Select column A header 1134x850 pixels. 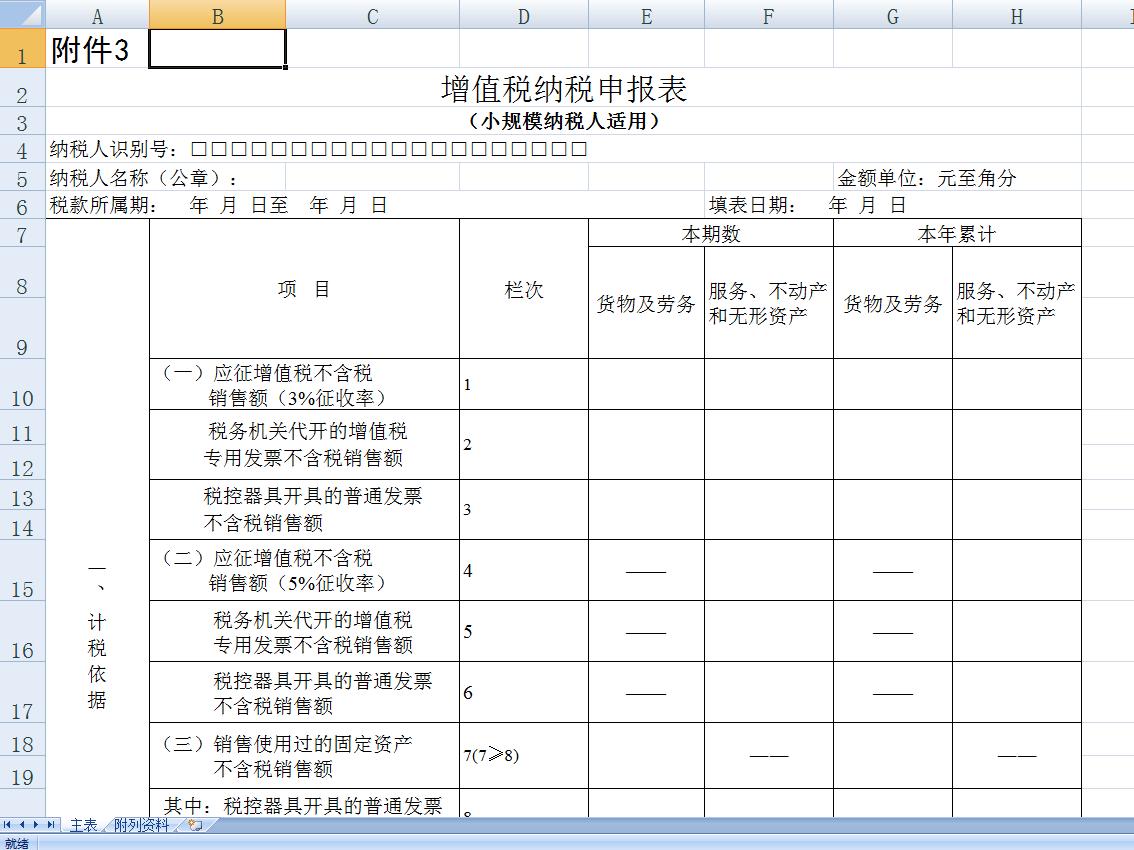98,15
